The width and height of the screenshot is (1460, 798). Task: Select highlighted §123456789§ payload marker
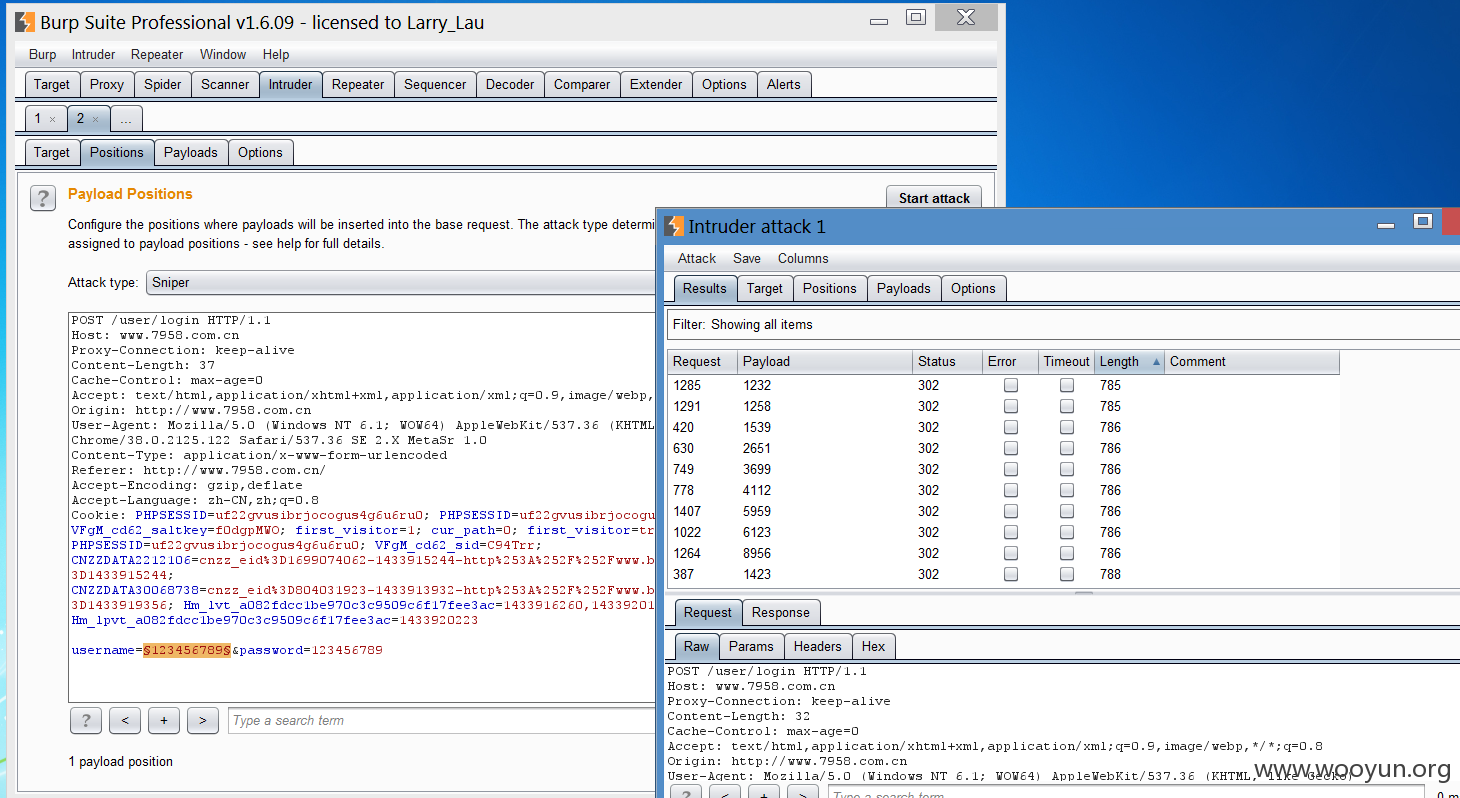[188, 650]
